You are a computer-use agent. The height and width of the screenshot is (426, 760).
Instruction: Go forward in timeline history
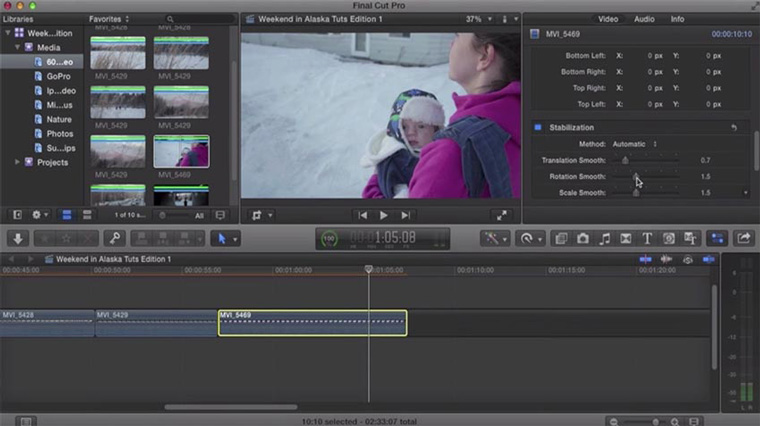(30, 259)
